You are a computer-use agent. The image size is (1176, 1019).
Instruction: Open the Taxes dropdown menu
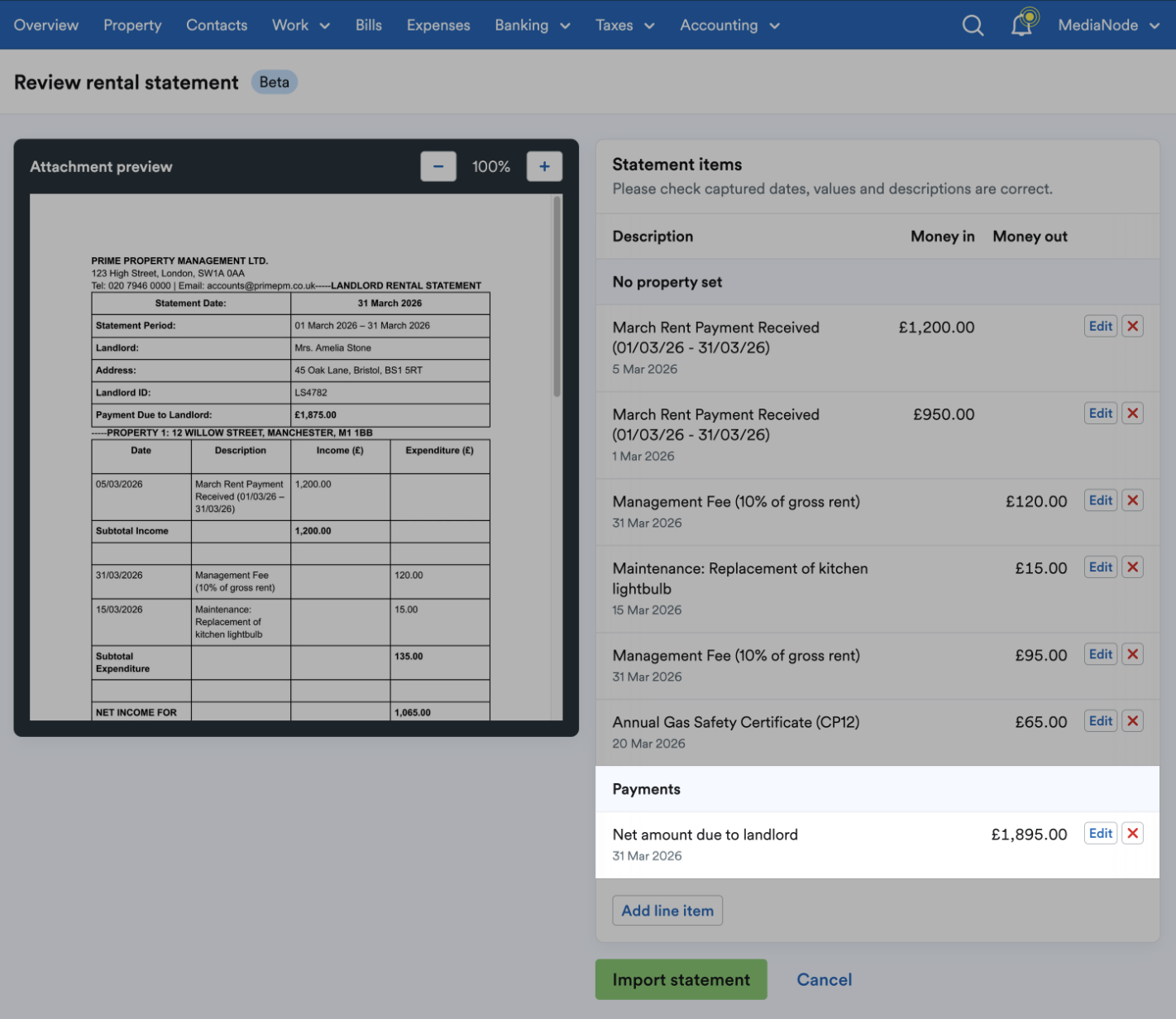click(625, 26)
